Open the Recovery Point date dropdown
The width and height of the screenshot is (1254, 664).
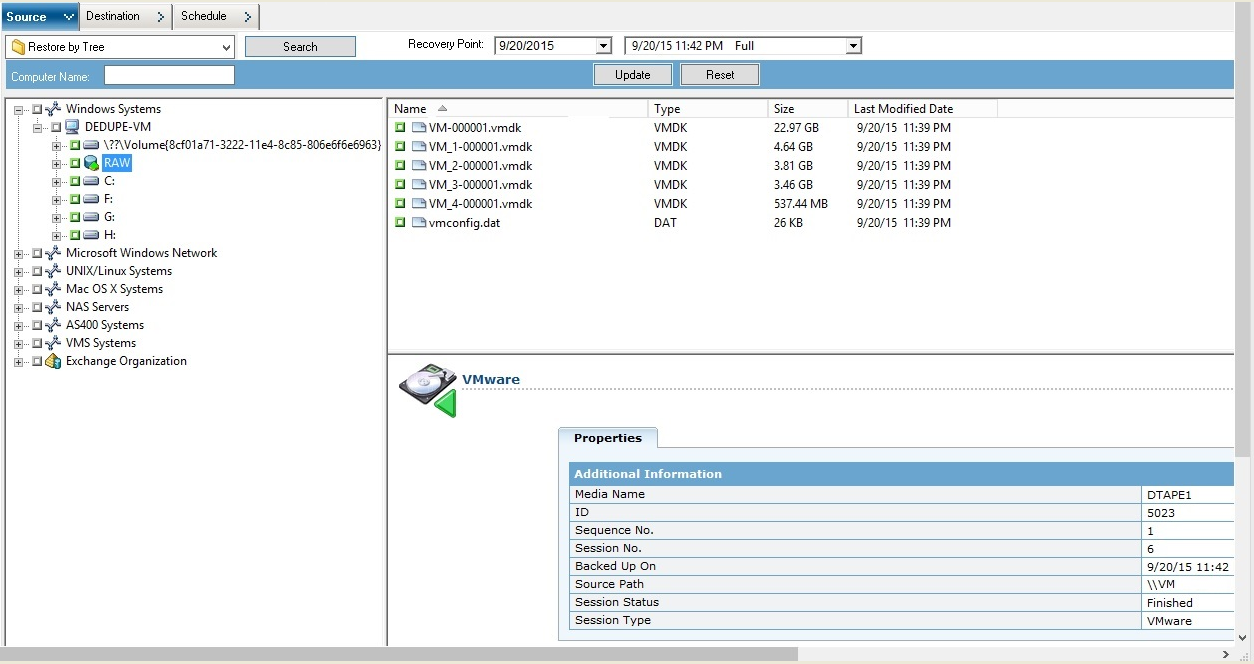point(603,45)
